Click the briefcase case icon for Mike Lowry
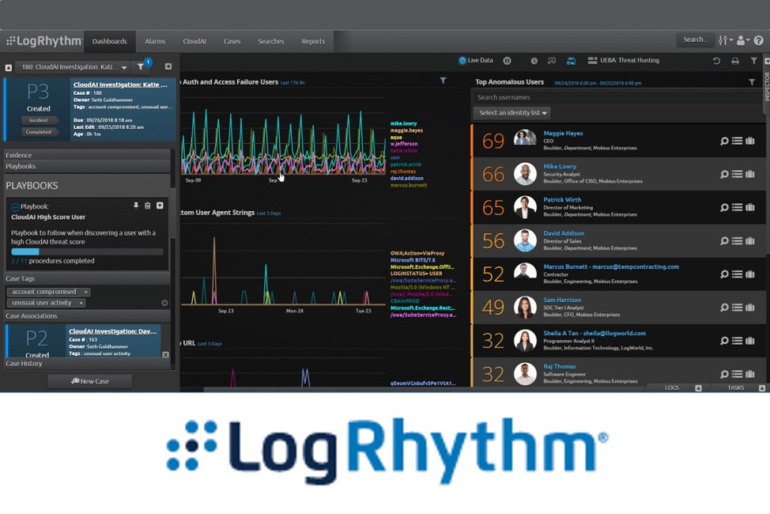 point(750,174)
